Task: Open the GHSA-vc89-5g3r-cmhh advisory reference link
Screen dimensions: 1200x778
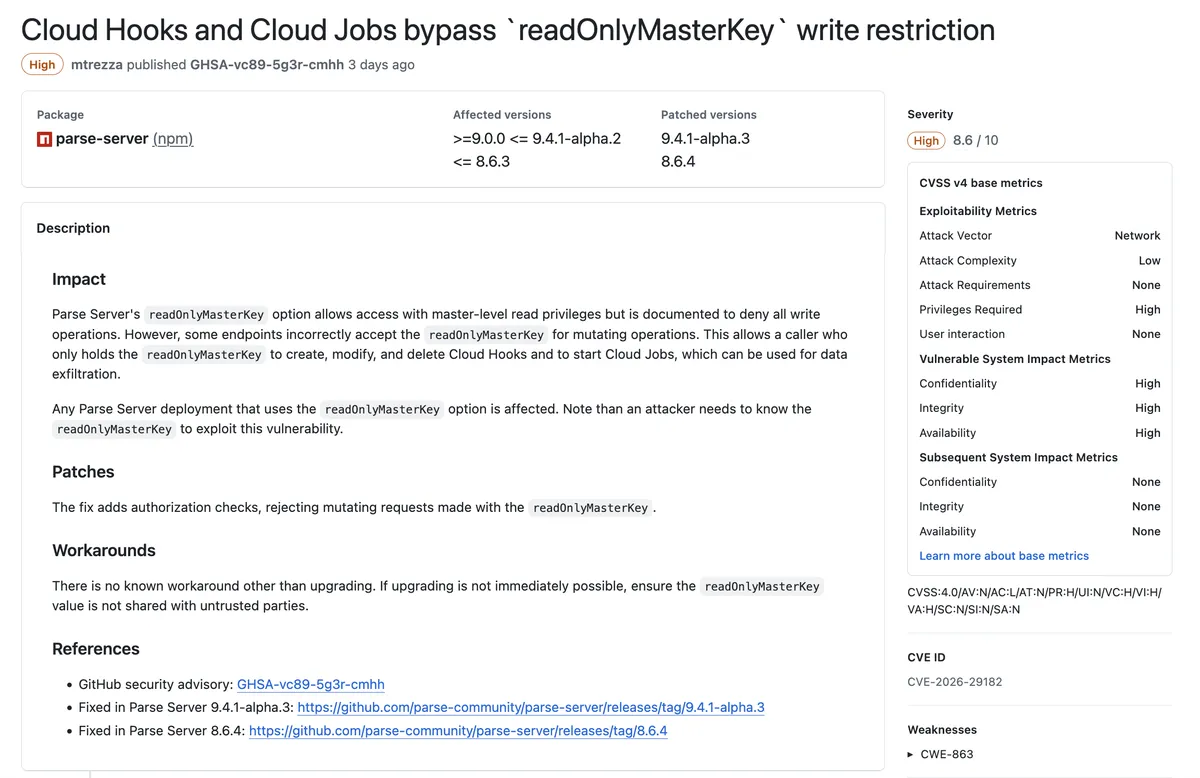Action: [310, 684]
